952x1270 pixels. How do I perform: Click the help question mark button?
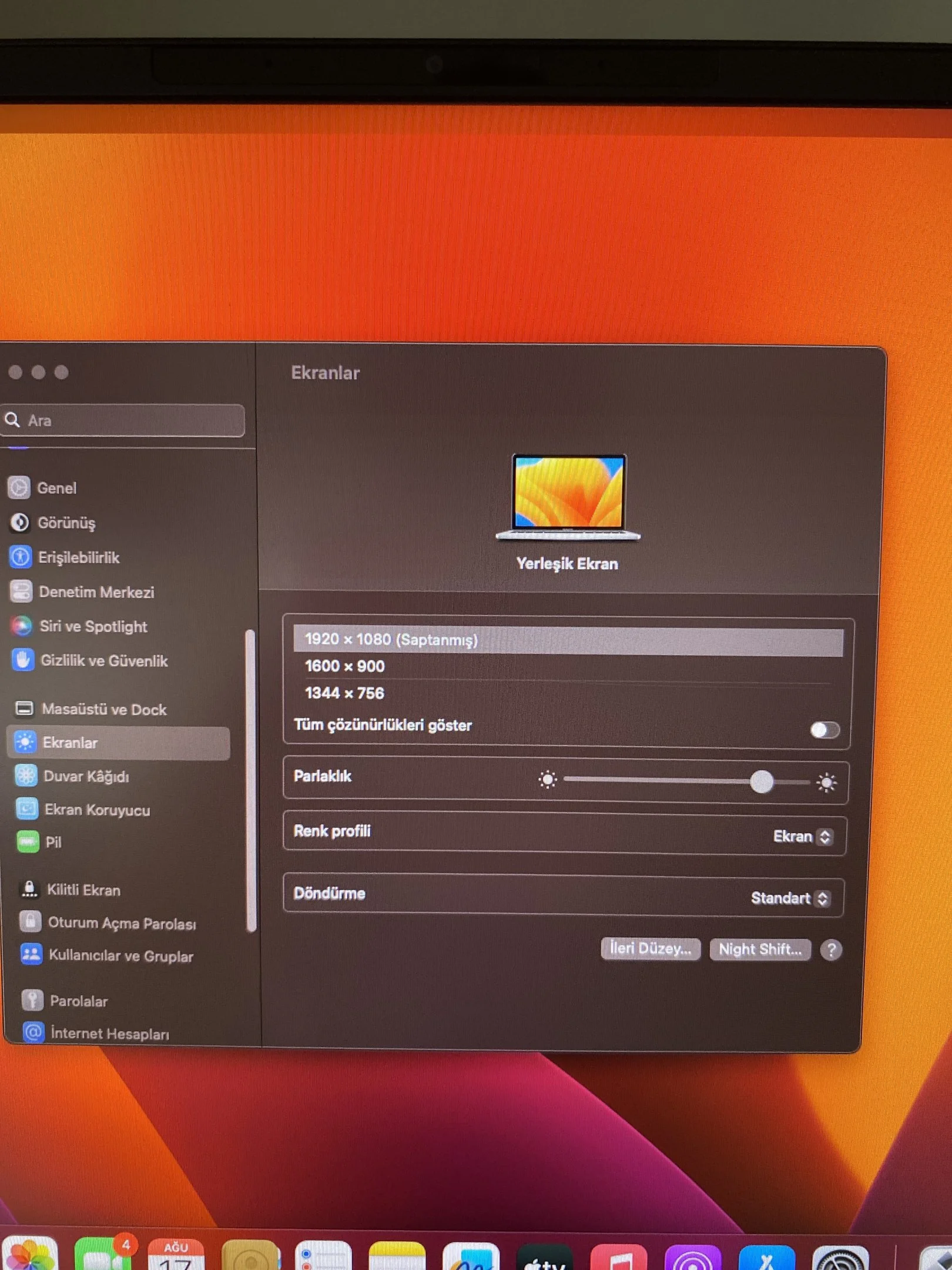(x=831, y=950)
